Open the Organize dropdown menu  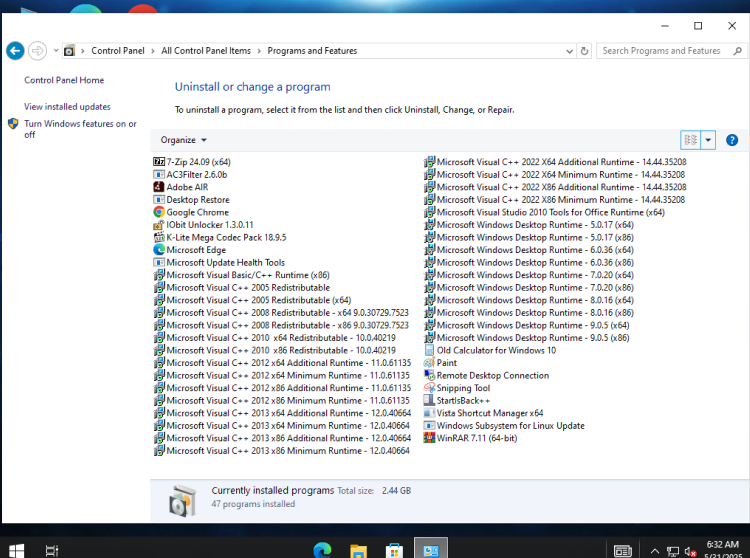tap(184, 140)
